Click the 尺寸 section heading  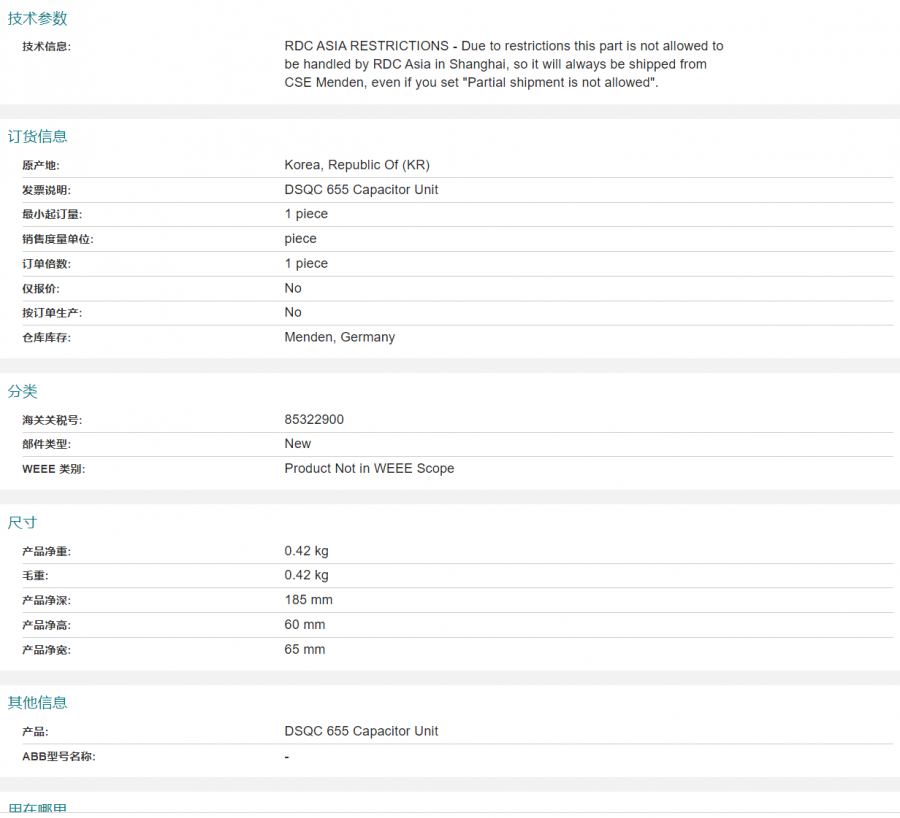tap(22, 522)
